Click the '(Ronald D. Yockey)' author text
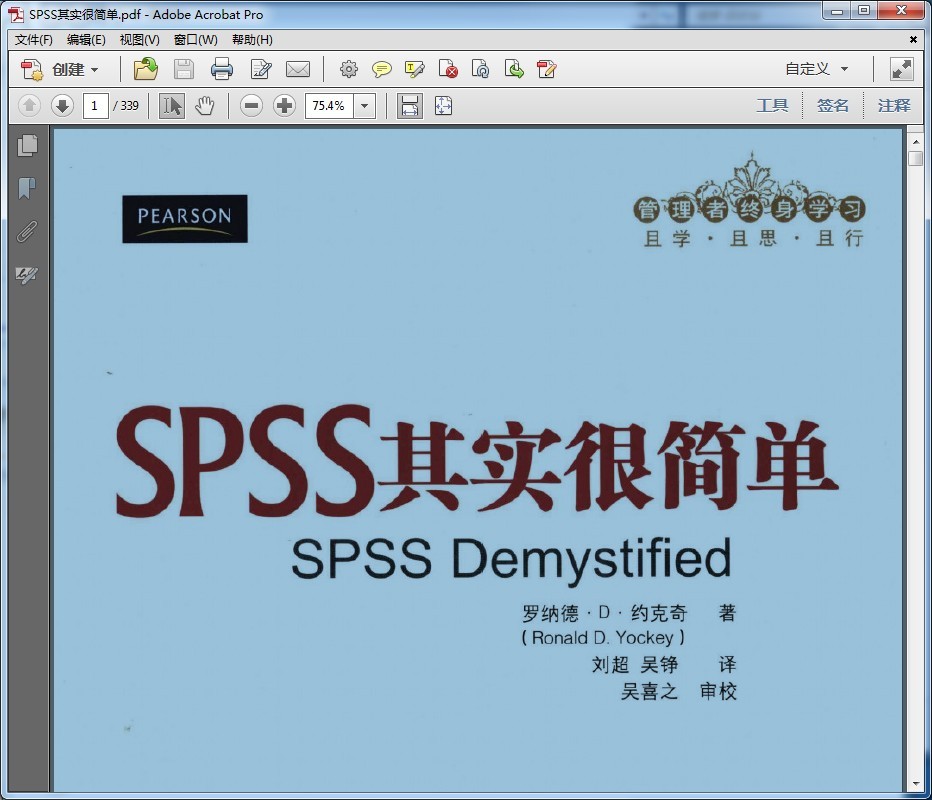 (603, 638)
